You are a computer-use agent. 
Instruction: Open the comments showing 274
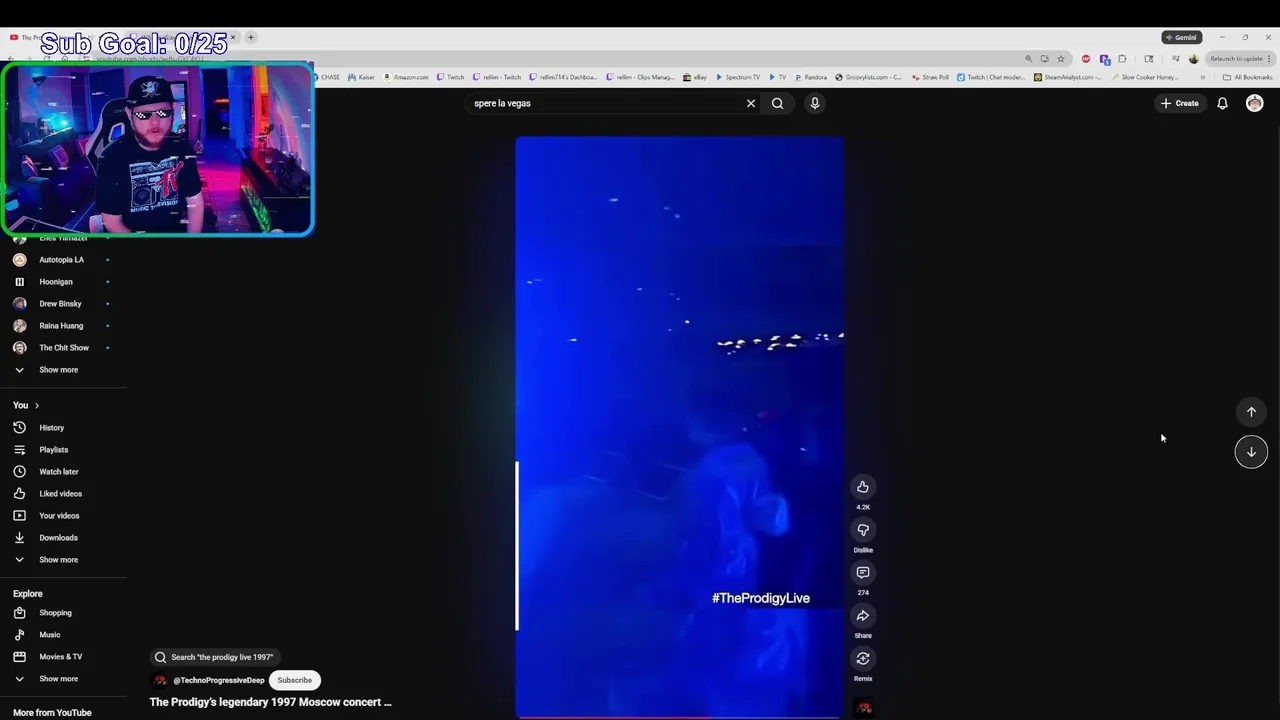(x=863, y=573)
